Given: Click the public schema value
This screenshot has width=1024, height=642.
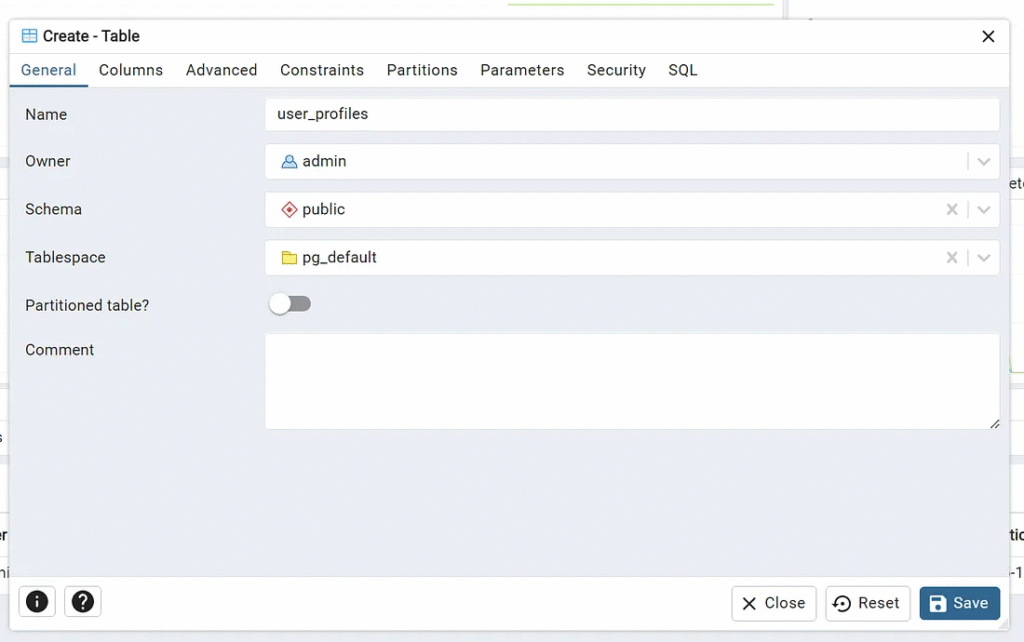Looking at the screenshot, I should 323,210.
